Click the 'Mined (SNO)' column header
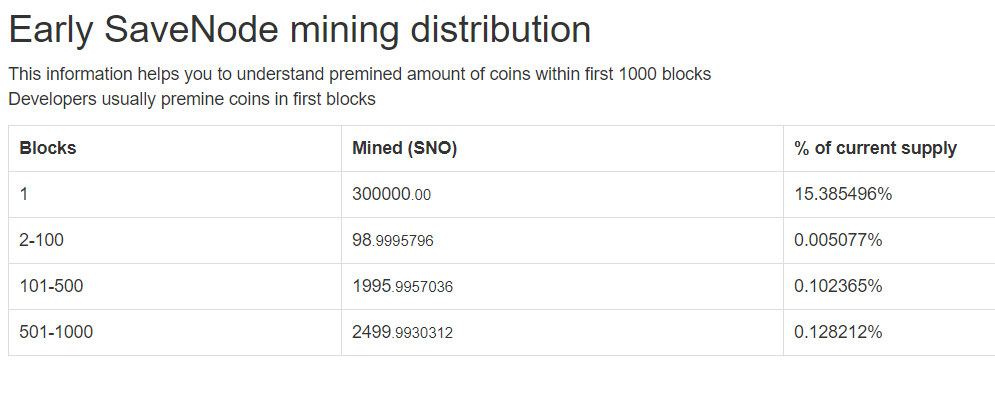The width and height of the screenshot is (995, 411). (x=405, y=148)
